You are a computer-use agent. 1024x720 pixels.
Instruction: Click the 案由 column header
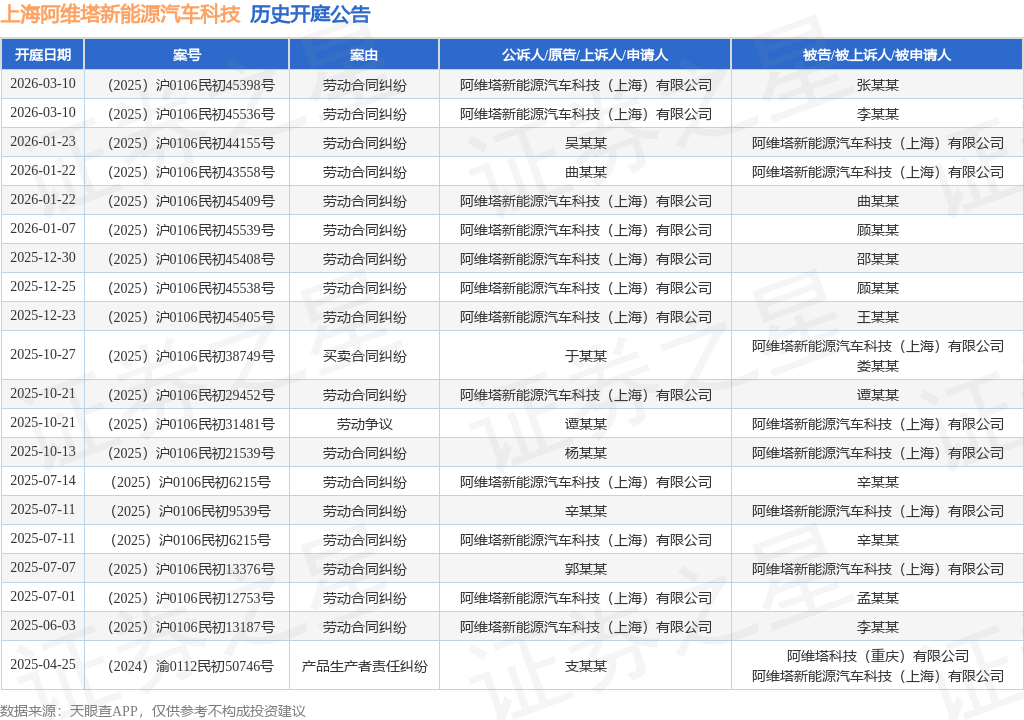coord(364,54)
